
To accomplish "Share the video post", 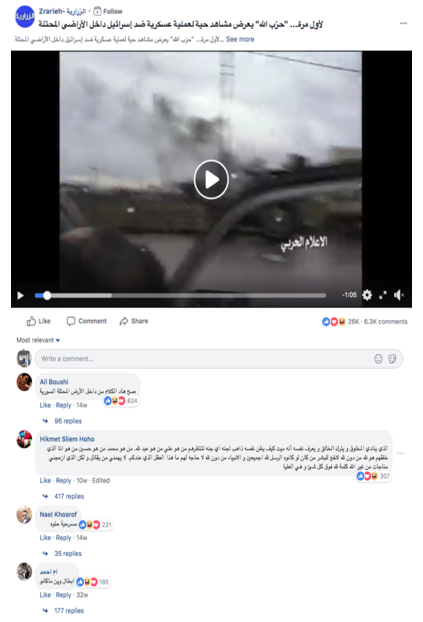I will click(134, 321).
